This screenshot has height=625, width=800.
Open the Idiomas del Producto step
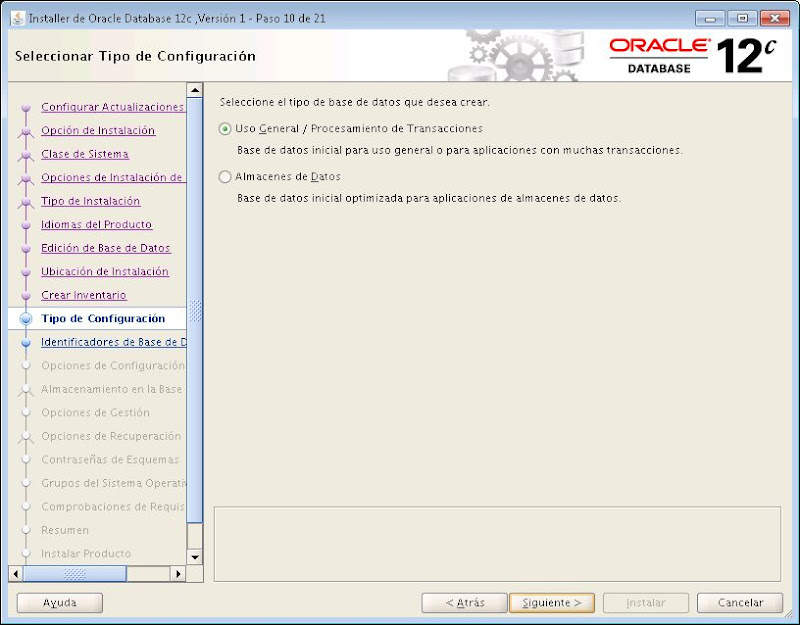96,224
